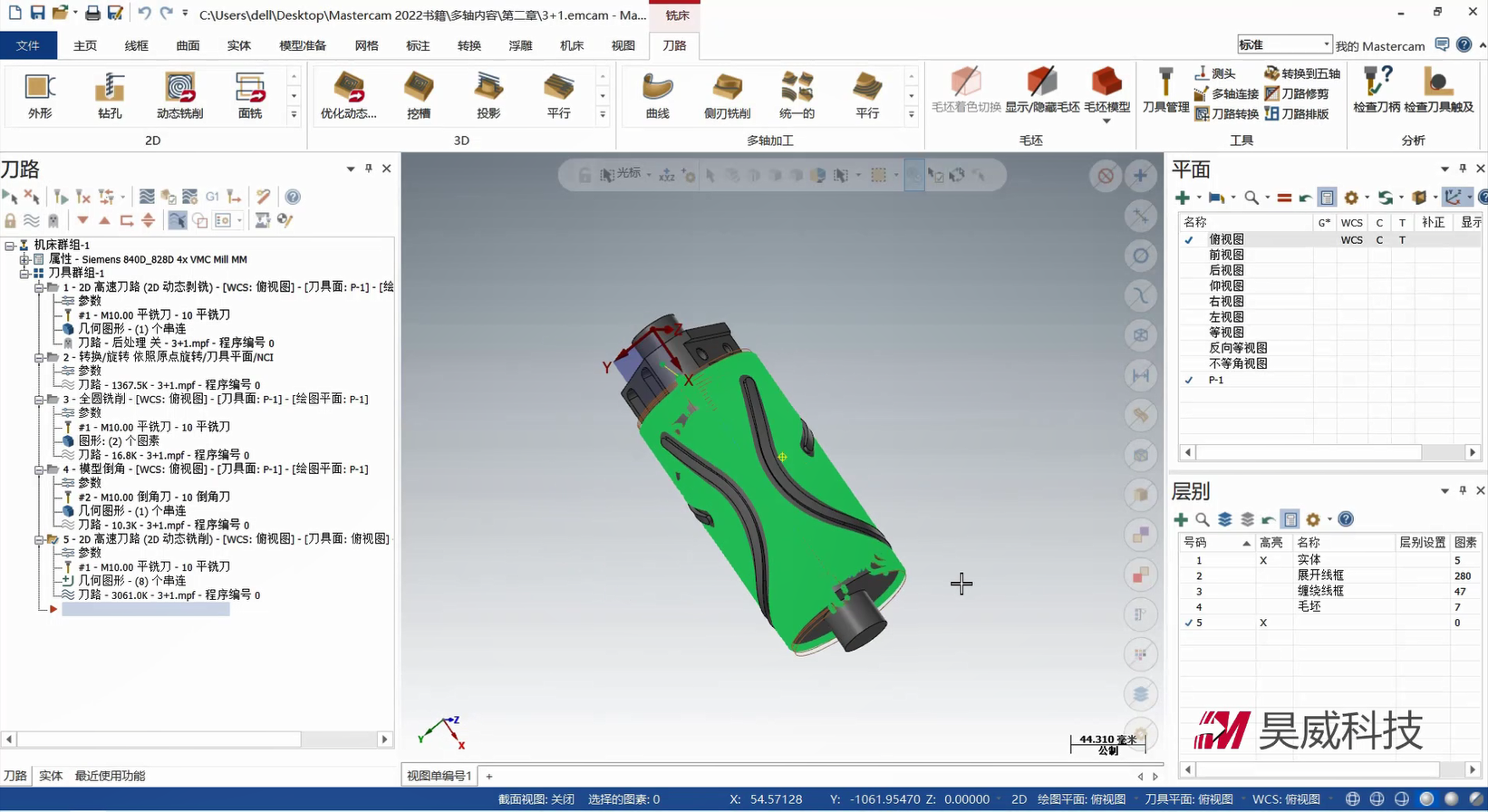
Task: Toggle the pin on the 刀路 panel
Action: [369, 169]
